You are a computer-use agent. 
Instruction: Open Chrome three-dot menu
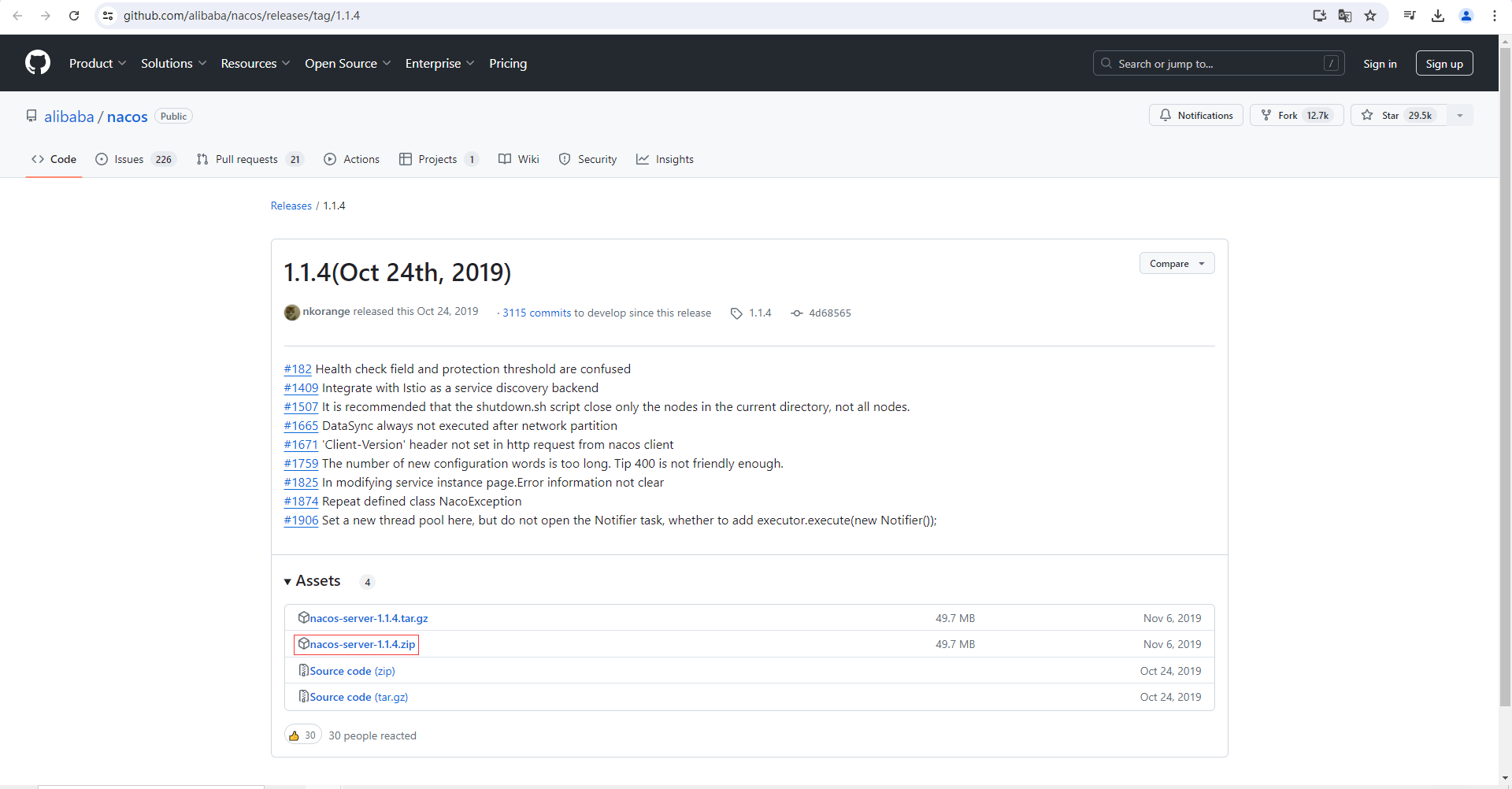coord(1495,16)
